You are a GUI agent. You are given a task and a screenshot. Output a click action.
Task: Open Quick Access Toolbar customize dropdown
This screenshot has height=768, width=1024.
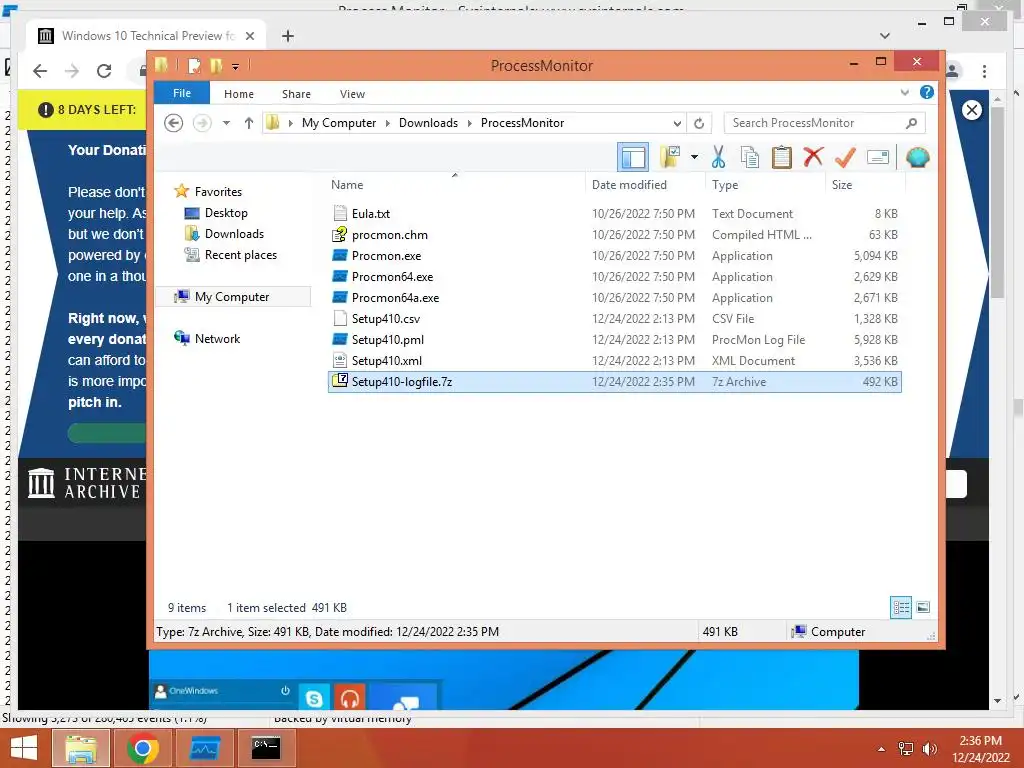[x=235, y=66]
